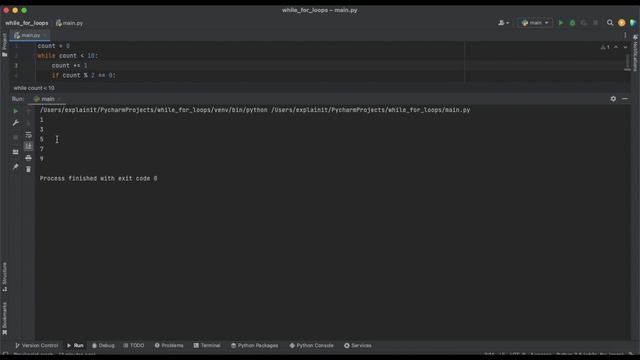Click the pin tab icon in Run panel
The width and height of the screenshot is (640, 360).
16,167
